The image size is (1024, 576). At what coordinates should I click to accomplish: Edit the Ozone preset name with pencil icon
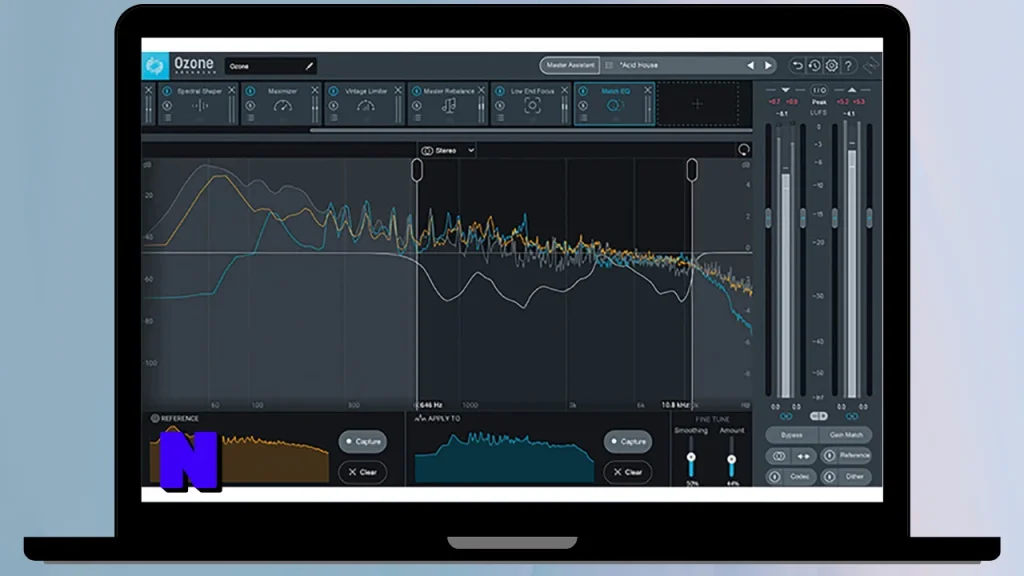click(309, 66)
